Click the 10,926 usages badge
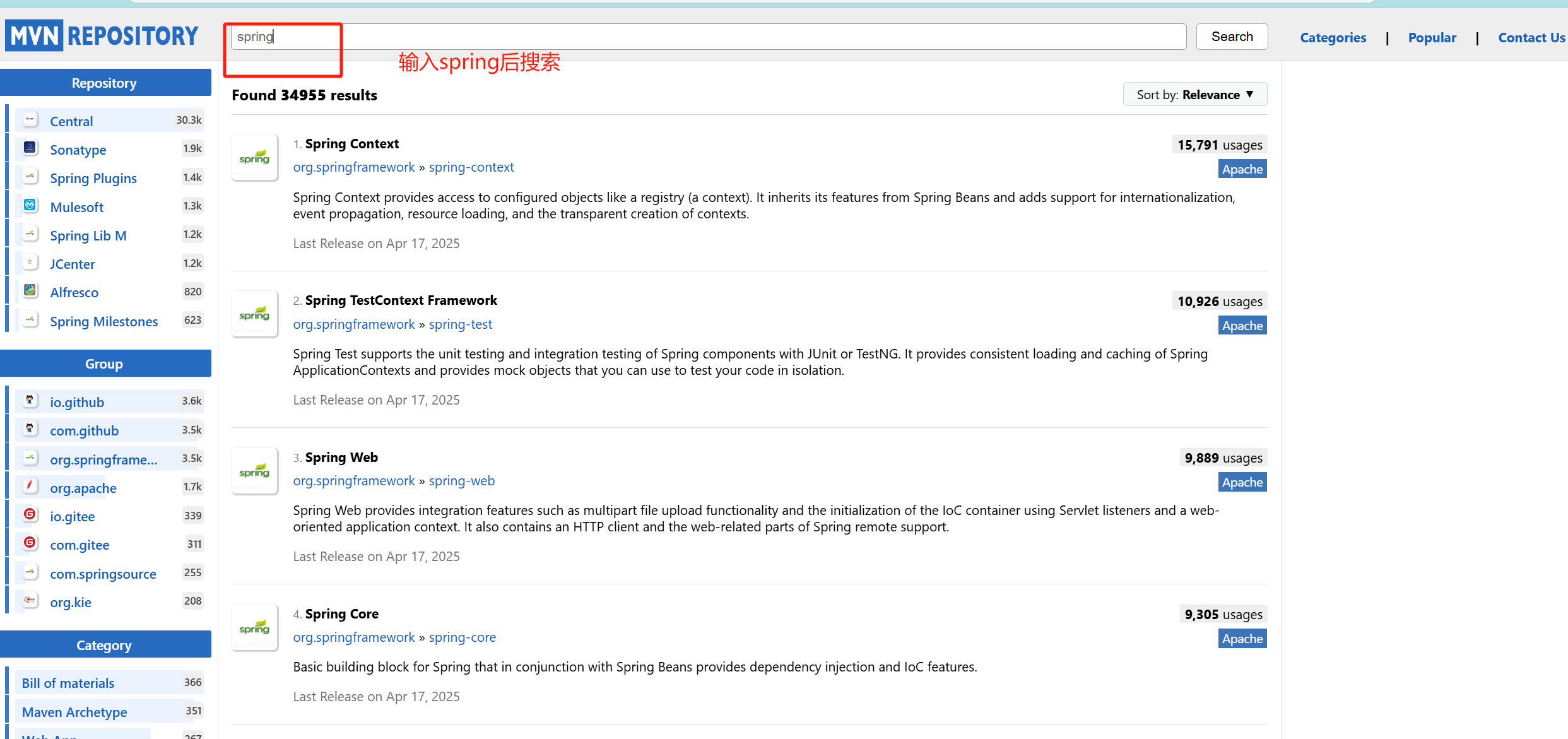The height and width of the screenshot is (739, 1568). point(1220,301)
